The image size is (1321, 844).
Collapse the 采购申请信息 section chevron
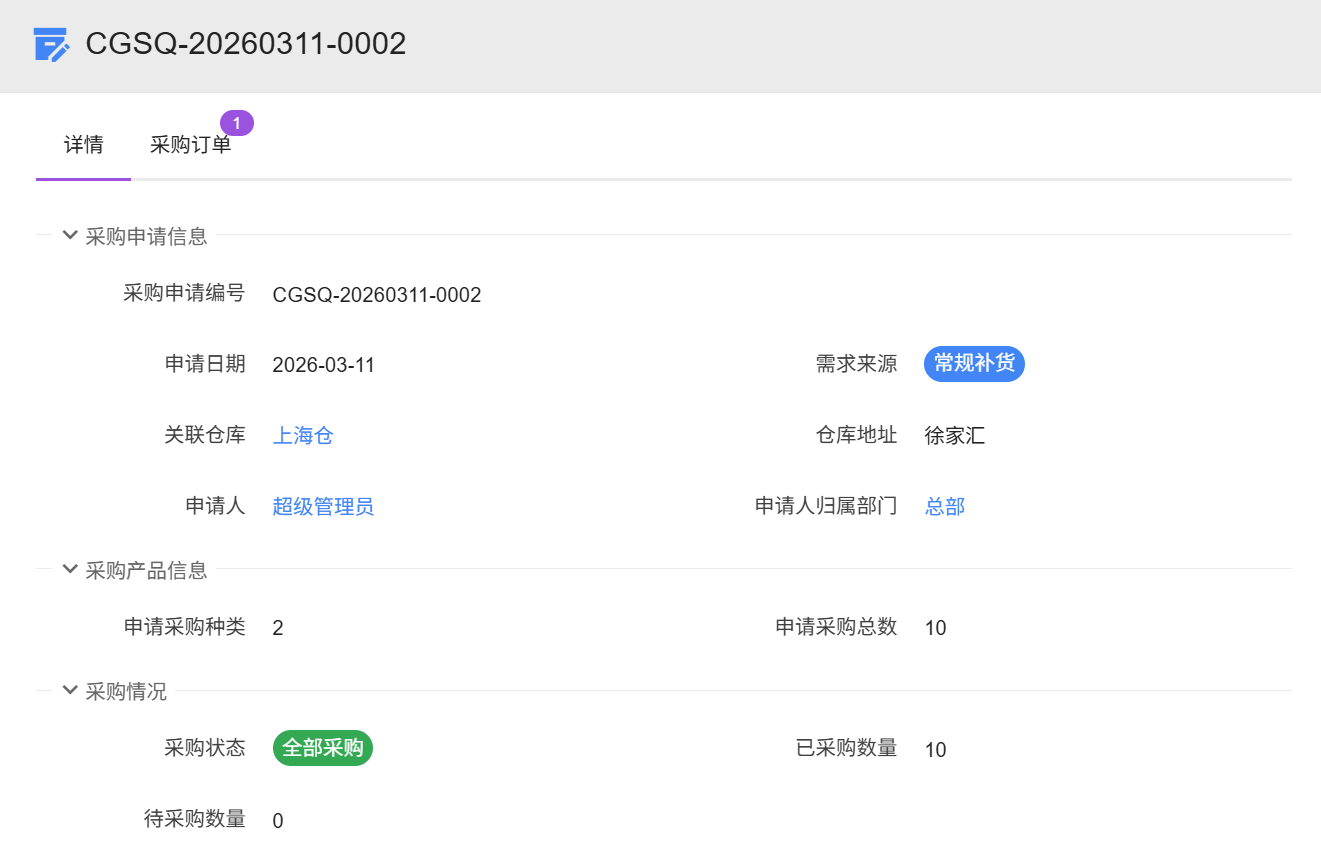coord(70,236)
